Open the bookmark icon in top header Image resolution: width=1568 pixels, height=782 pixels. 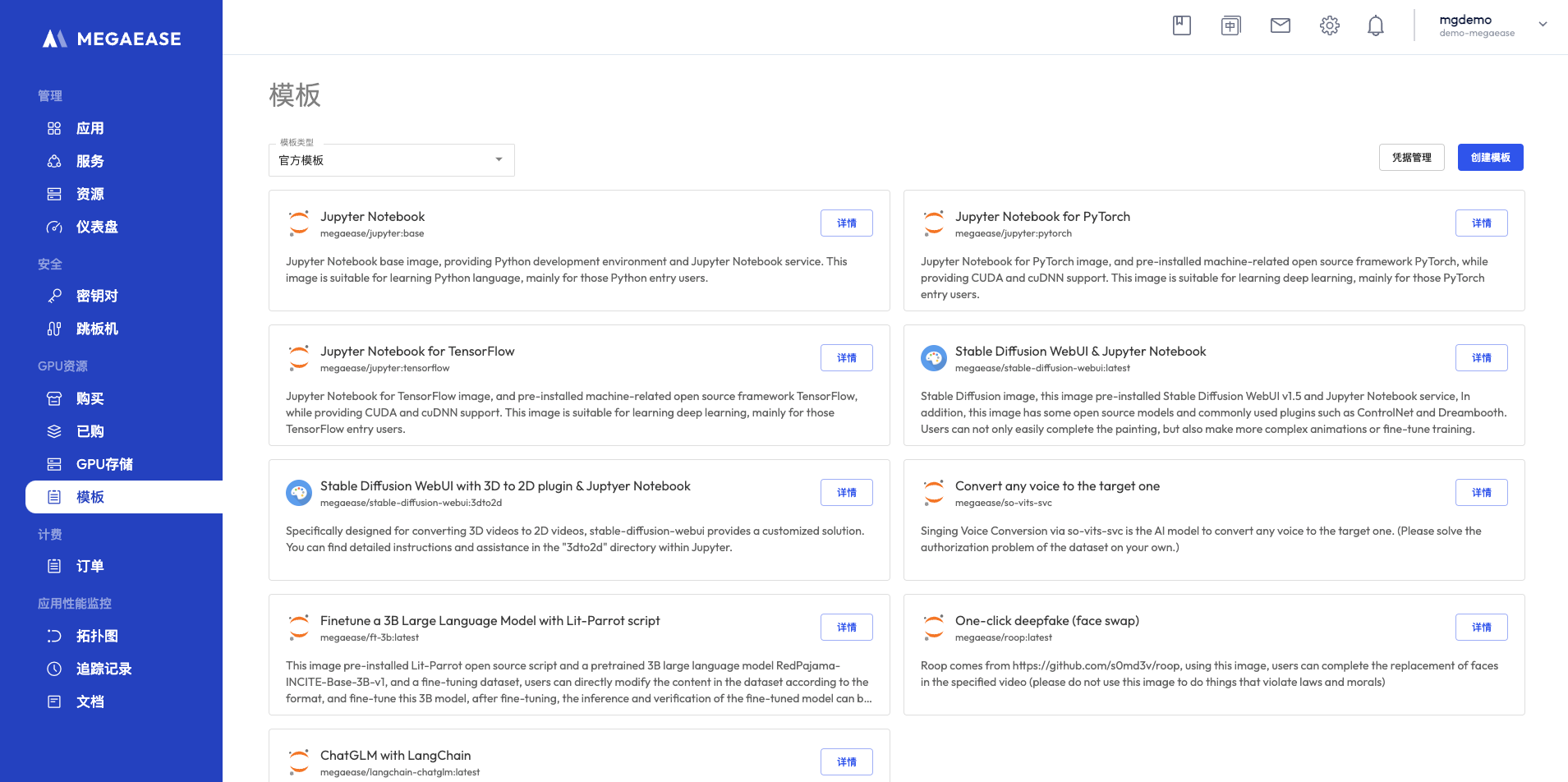pos(1181,25)
